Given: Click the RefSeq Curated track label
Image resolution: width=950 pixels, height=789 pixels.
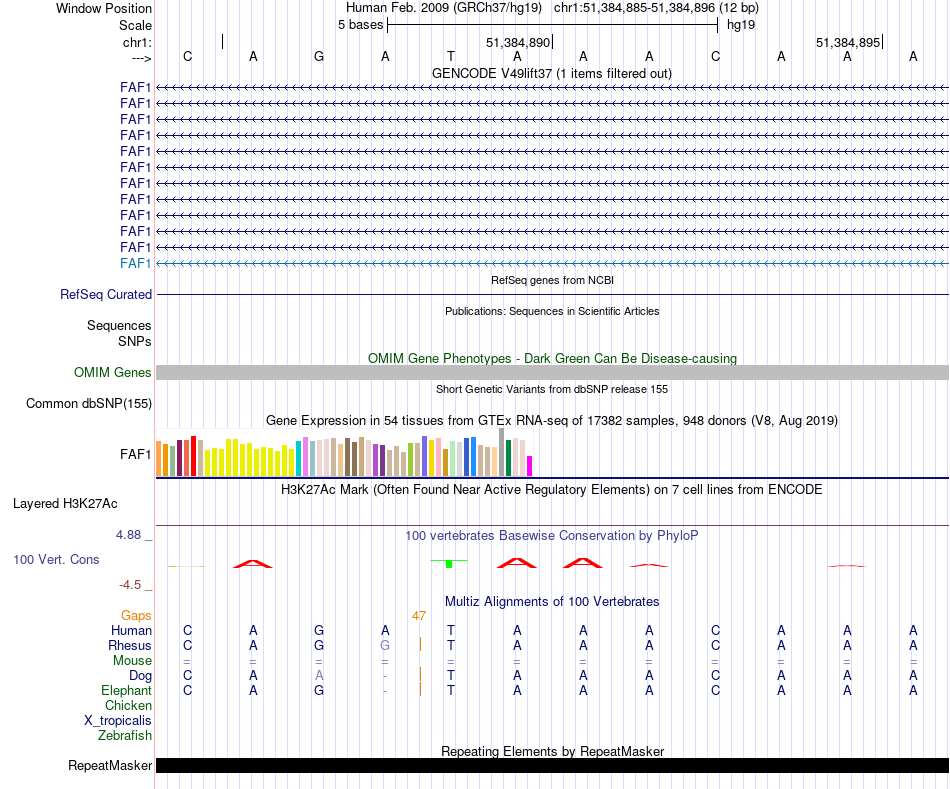Looking at the screenshot, I should pyautogui.click(x=106, y=295).
